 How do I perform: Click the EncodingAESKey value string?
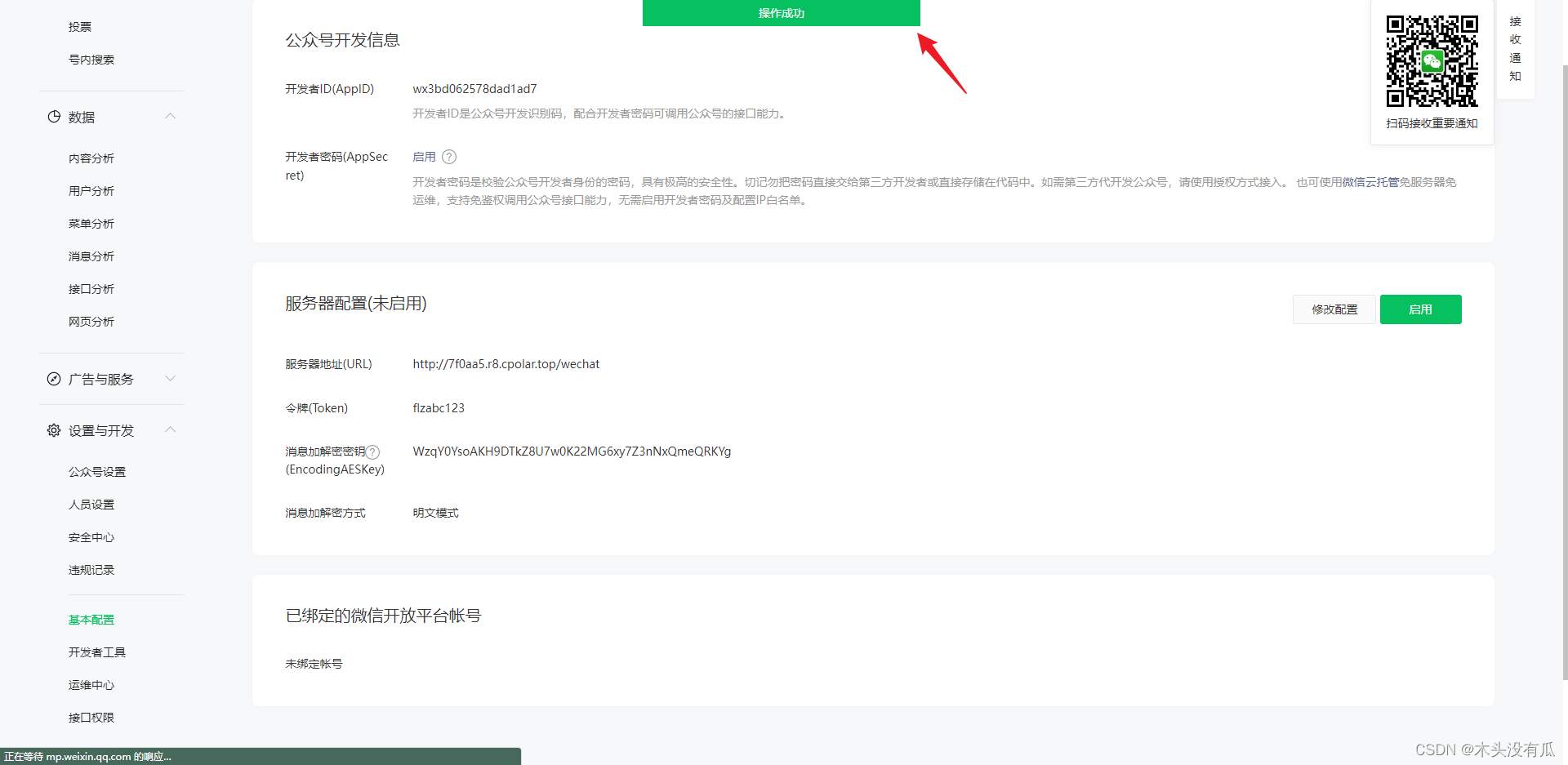pos(572,451)
